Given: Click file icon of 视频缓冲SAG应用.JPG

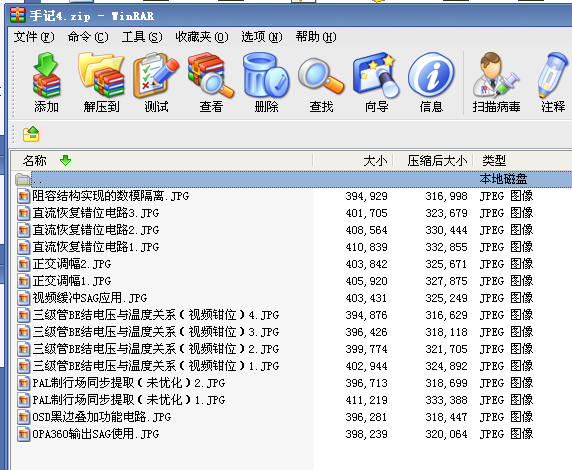Looking at the screenshot, I should pyautogui.click(x=23, y=298).
